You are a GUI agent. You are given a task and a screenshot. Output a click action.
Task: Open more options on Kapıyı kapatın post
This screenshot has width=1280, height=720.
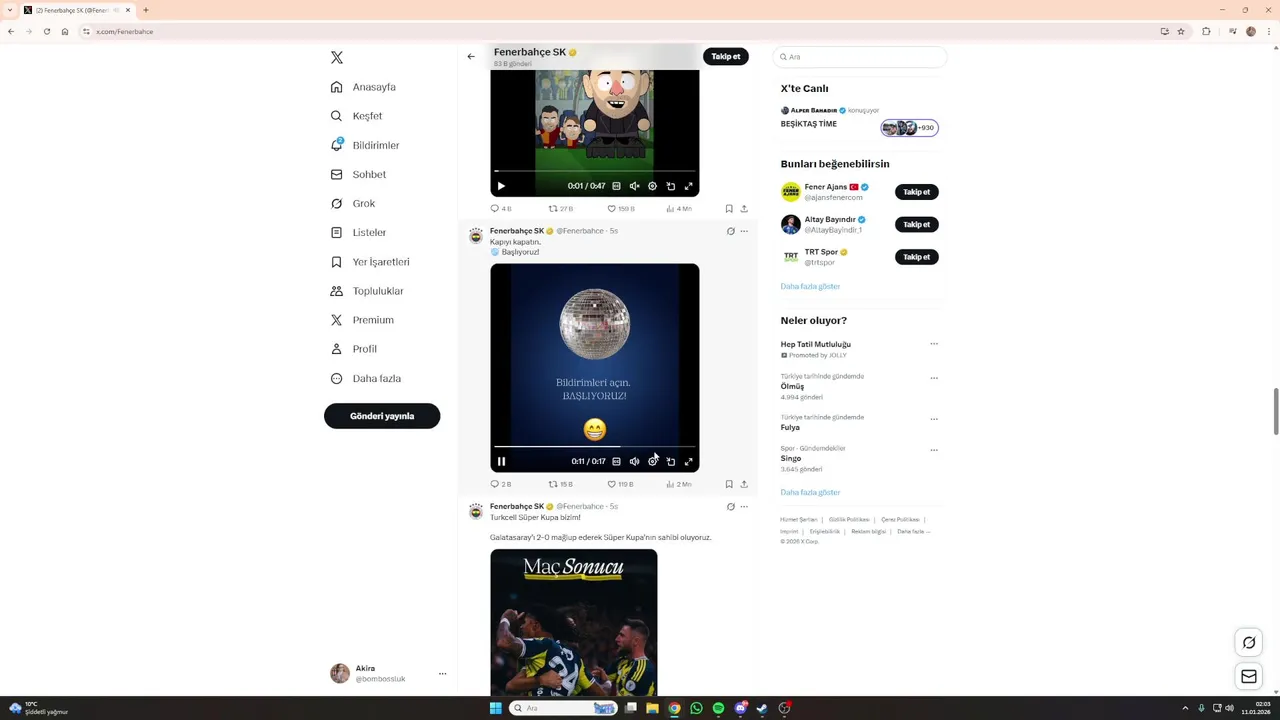(x=744, y=231)
